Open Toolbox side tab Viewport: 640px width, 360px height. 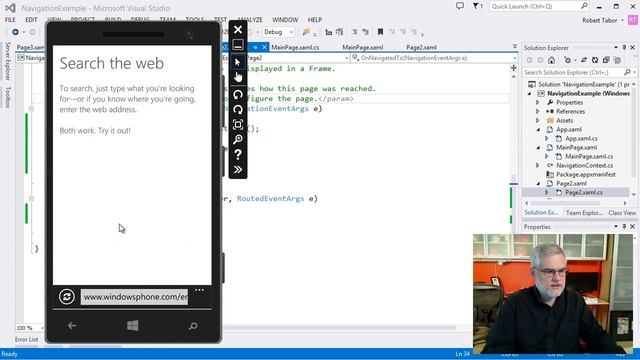tap(7, 97)
